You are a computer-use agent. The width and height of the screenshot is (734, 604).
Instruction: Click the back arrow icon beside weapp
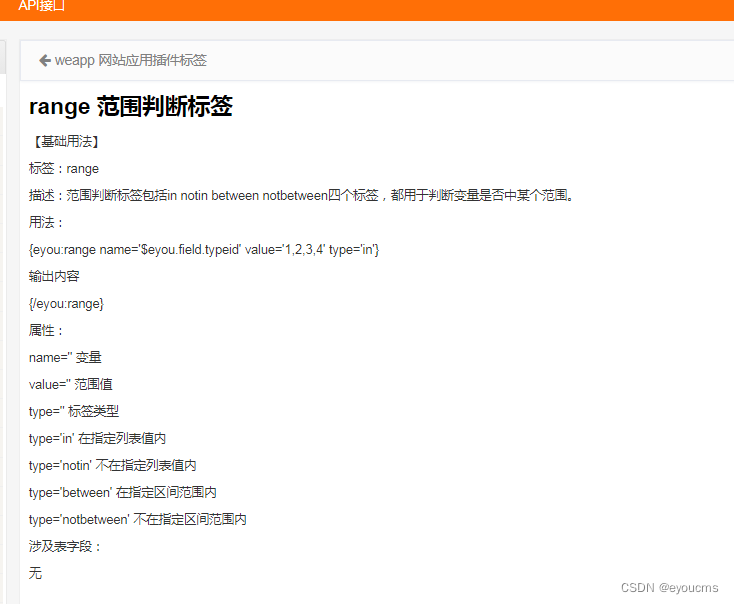45,60
